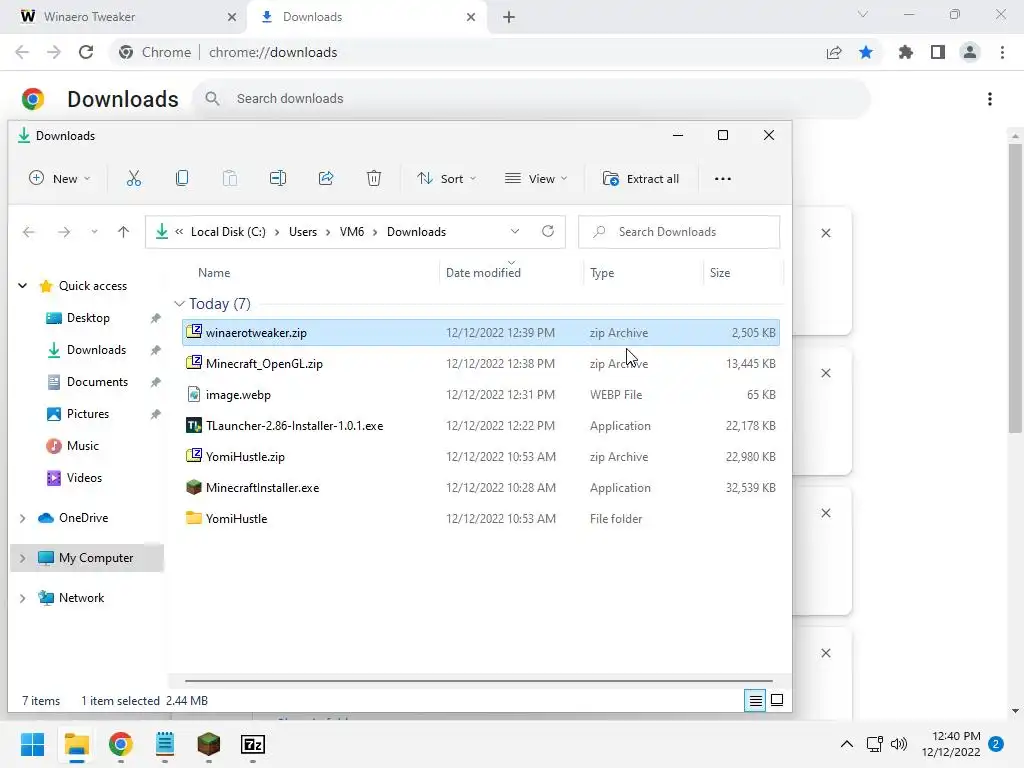Click the Share icon in Explorer toolbar
This screenshot has height=768, width=1024.
tap(326, 178)
